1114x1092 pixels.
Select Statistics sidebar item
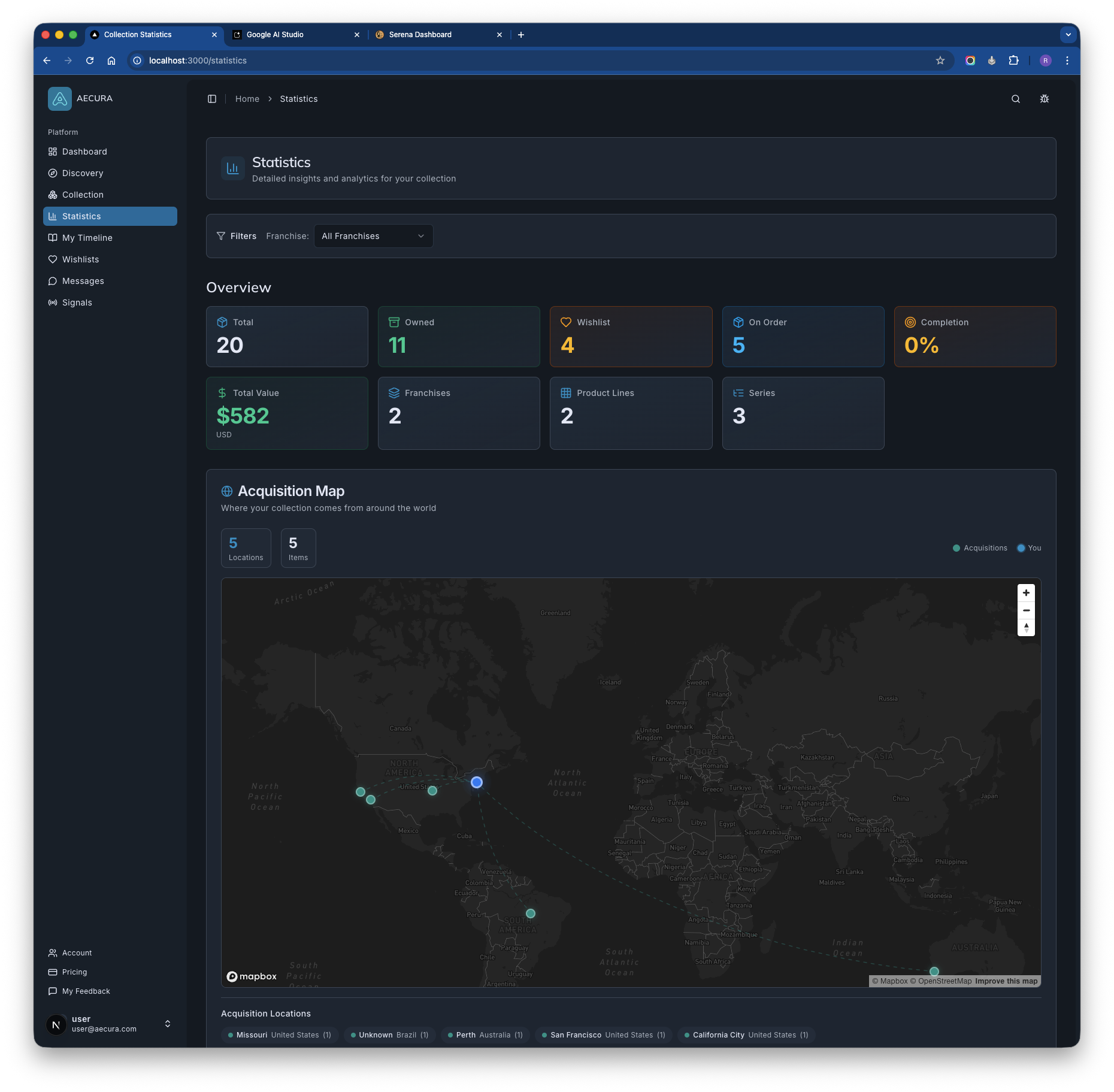110,216
